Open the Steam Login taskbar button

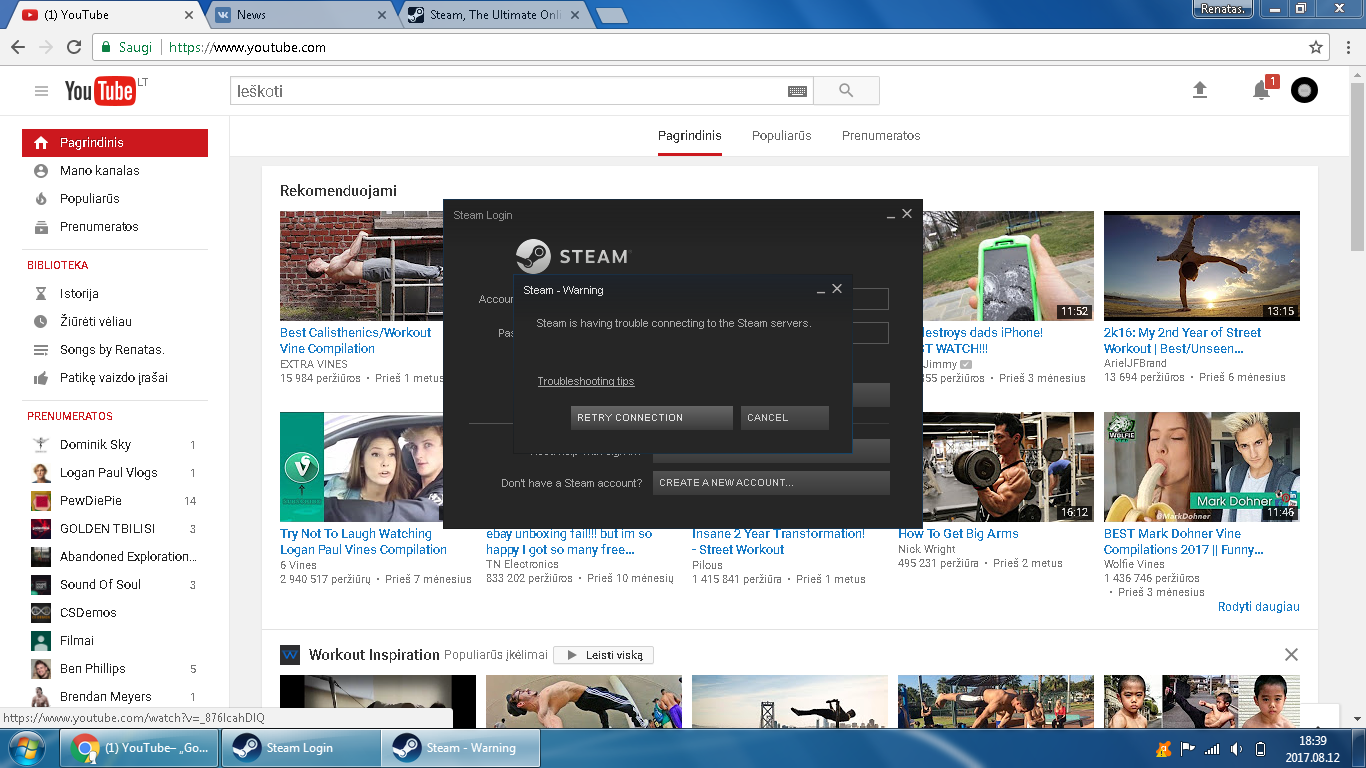pyautogui.click(x=300, y=748)
